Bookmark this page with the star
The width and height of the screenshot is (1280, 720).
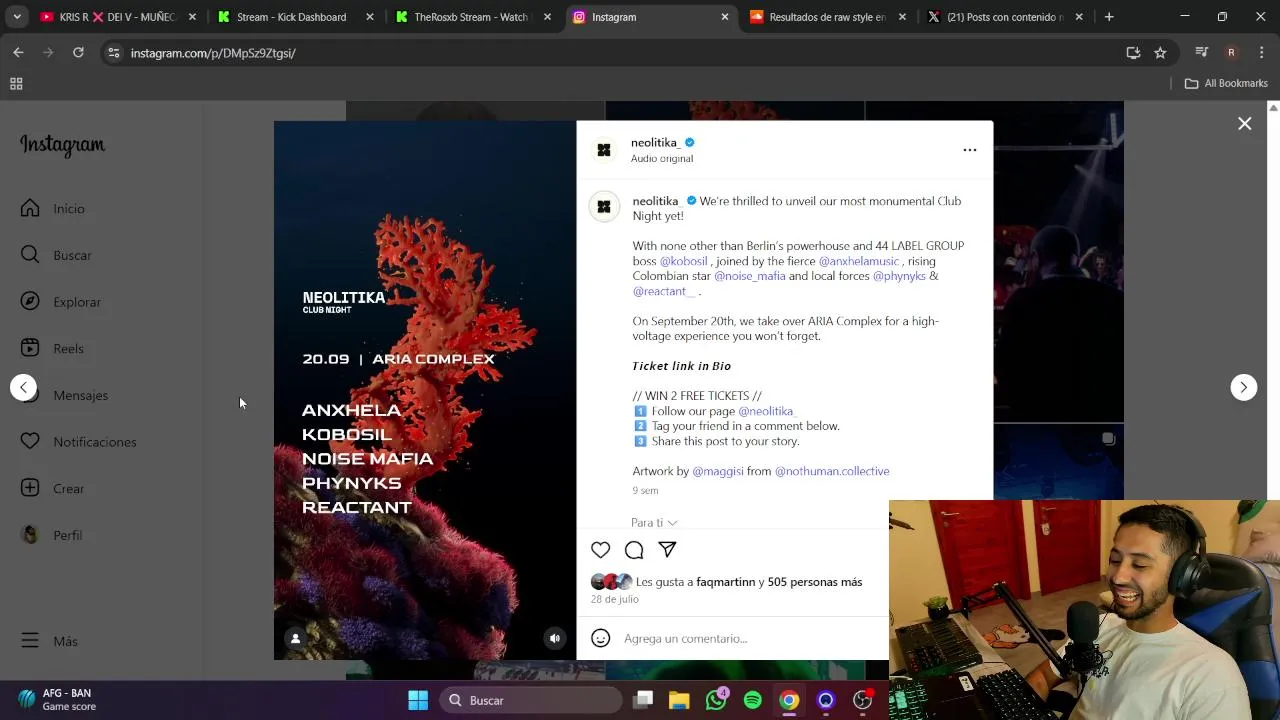[x=1160, y=53]
